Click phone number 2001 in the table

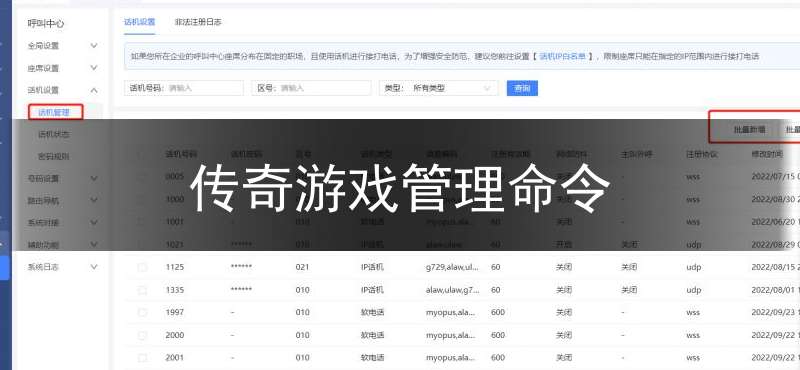click(x=174, y=357)
